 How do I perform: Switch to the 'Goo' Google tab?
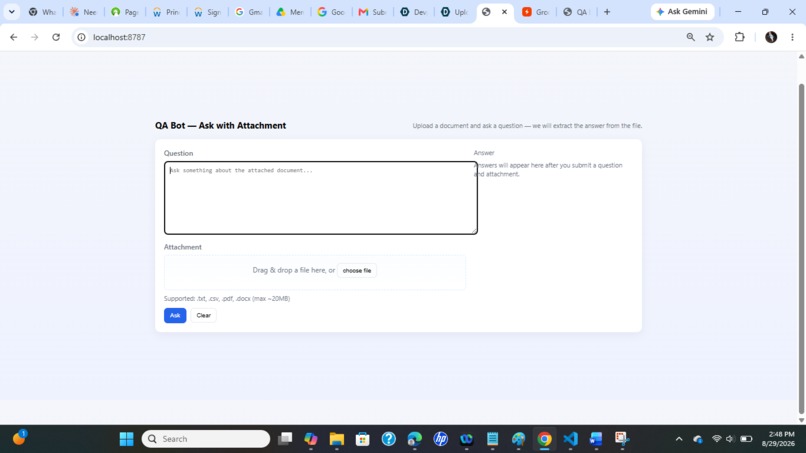[x=331, y=12]
